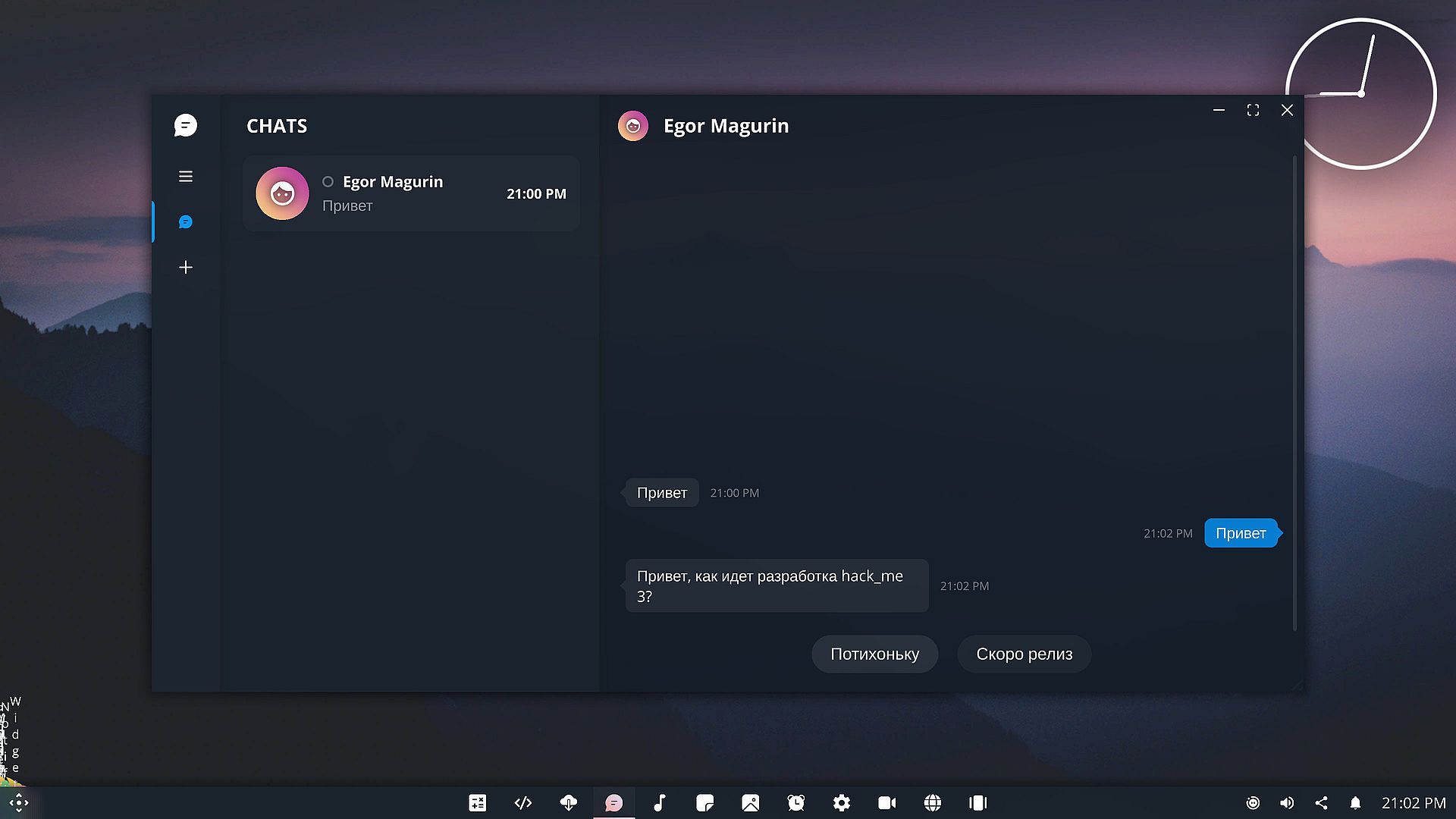Reply with the Потихоньку button
1456x819 pixels.
[x=874, y=654]
